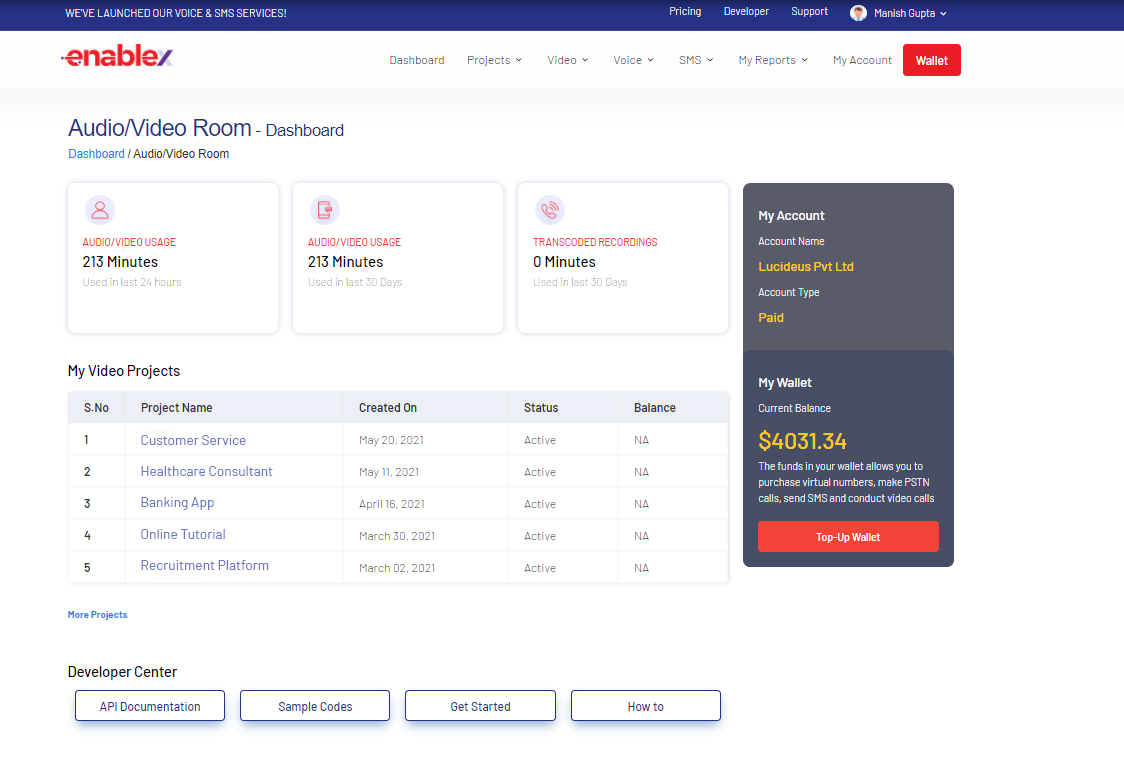Viewport: 1124px width, 777px height.
Task: Open the Pricing link in top bar
Action: (x=685, y=12)
